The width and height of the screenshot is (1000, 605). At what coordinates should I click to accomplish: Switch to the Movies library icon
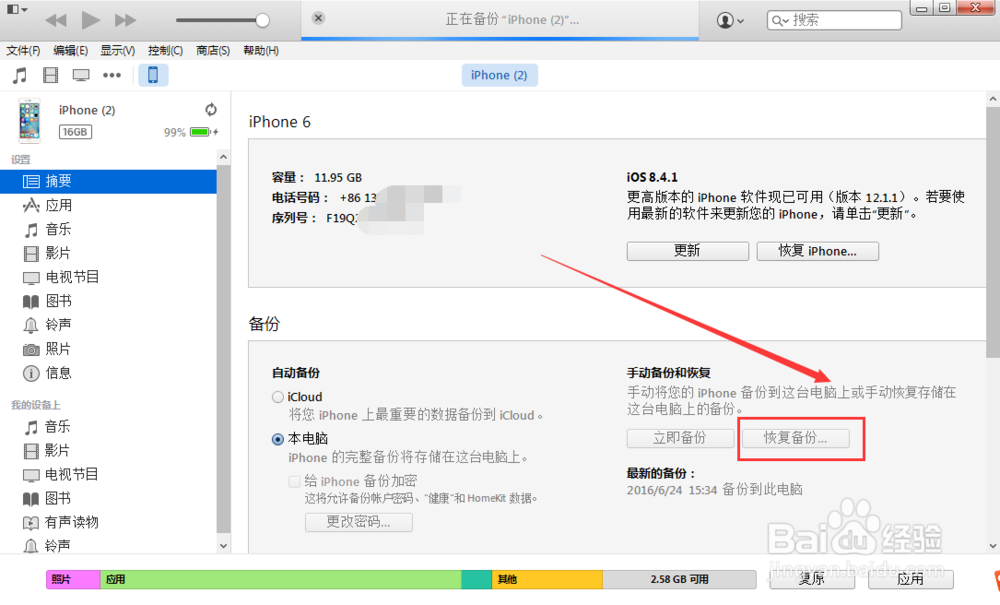tap(50, 75)
